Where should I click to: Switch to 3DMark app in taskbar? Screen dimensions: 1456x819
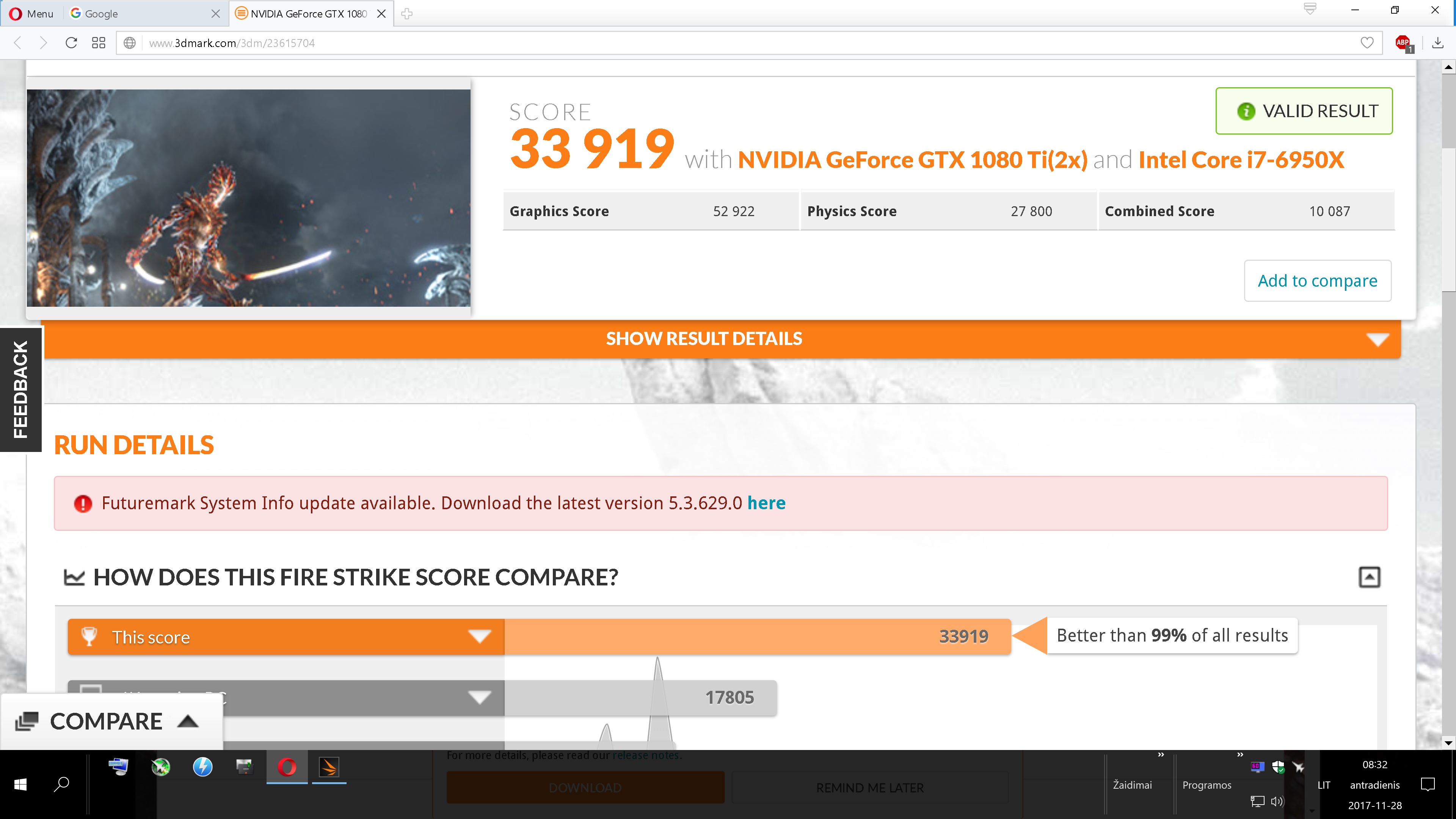coord(328,767)
